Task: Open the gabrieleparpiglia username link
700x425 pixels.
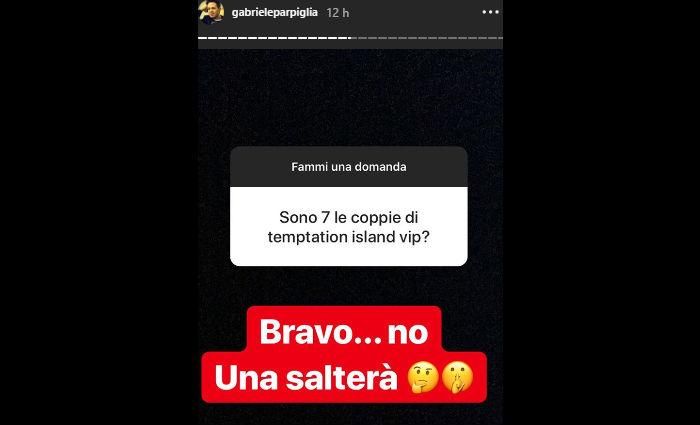Action: [275, 12]
